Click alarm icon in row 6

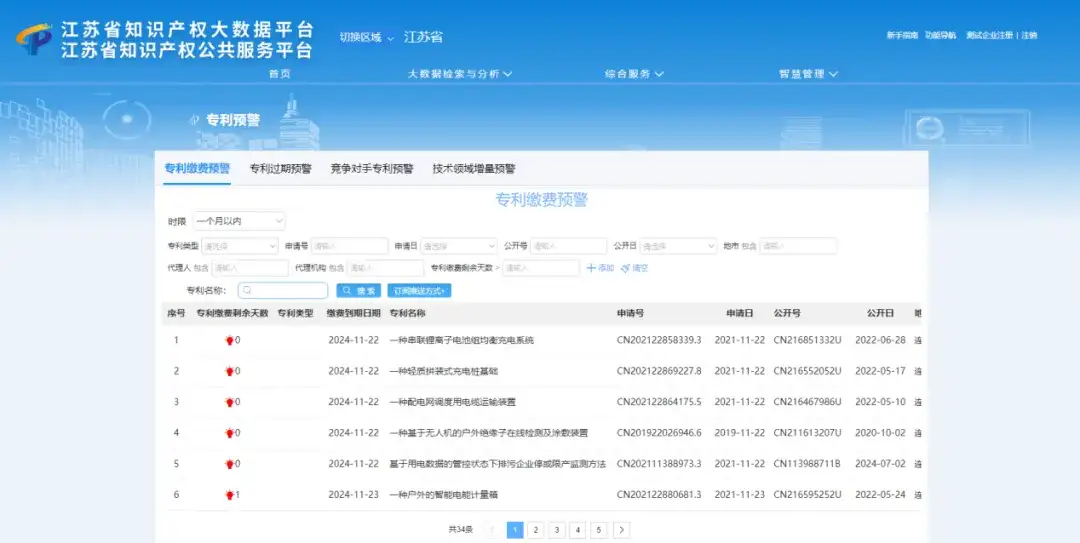pyautogui.click(x=229, y=495)
